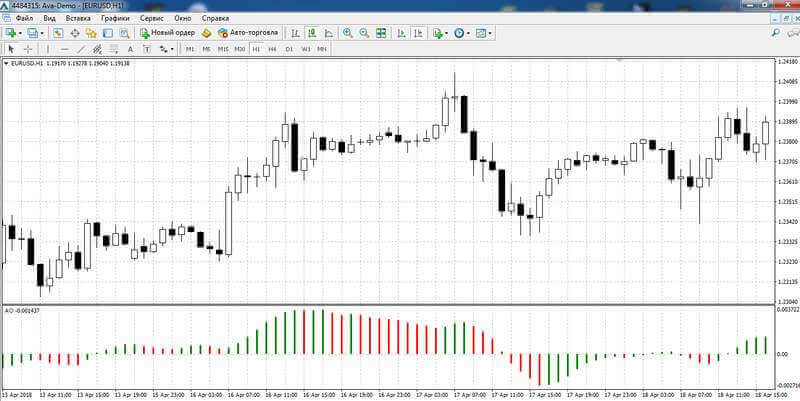Toggle chart auto scroll
Screen dimensions: 800x401
point(402,33)
